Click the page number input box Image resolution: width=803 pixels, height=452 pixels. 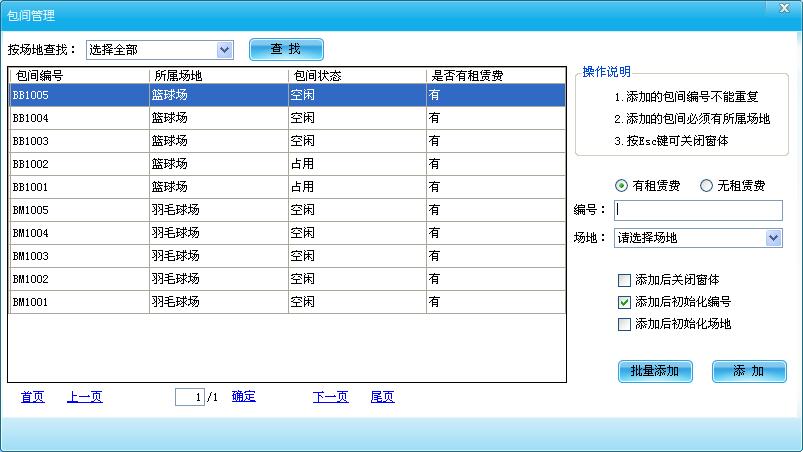189,397
